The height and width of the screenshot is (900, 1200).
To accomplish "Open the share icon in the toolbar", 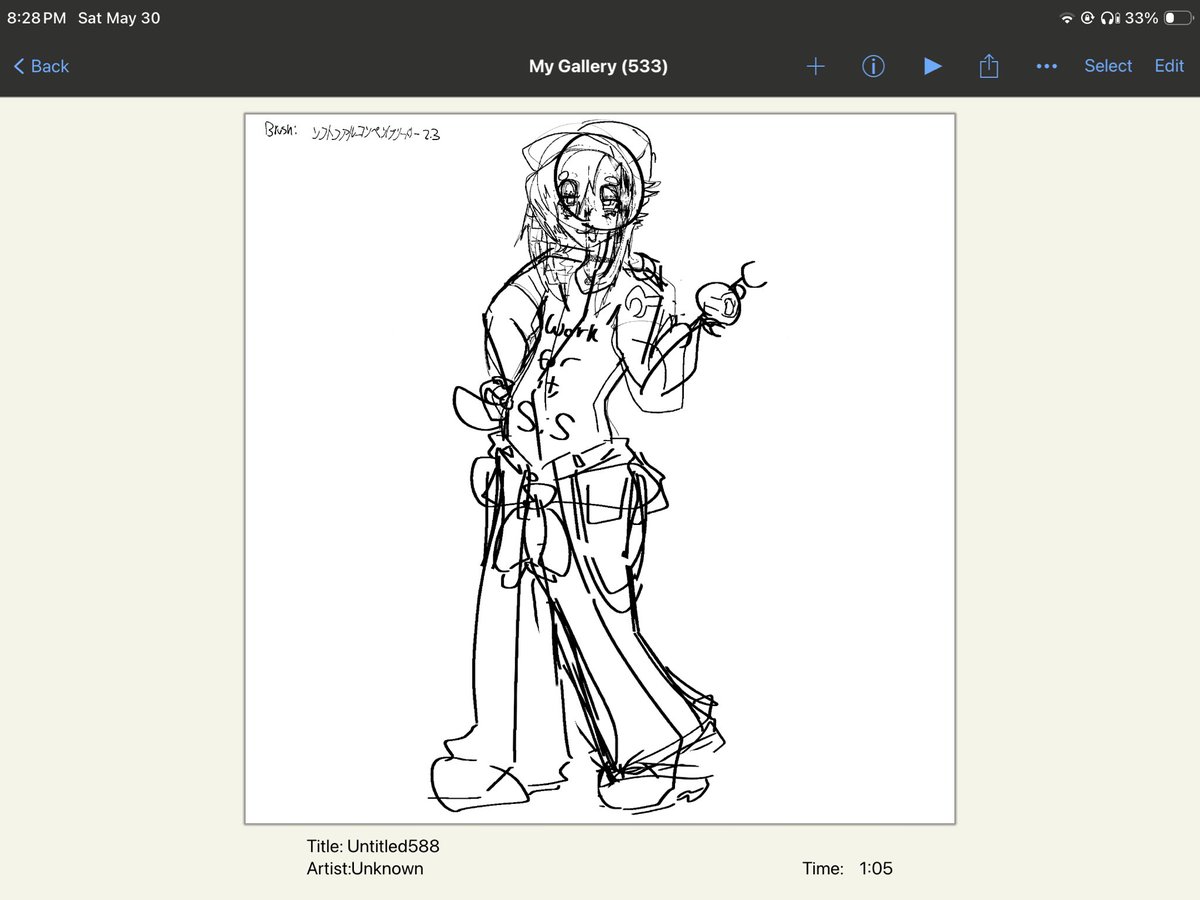I will (x=988, y=66).
